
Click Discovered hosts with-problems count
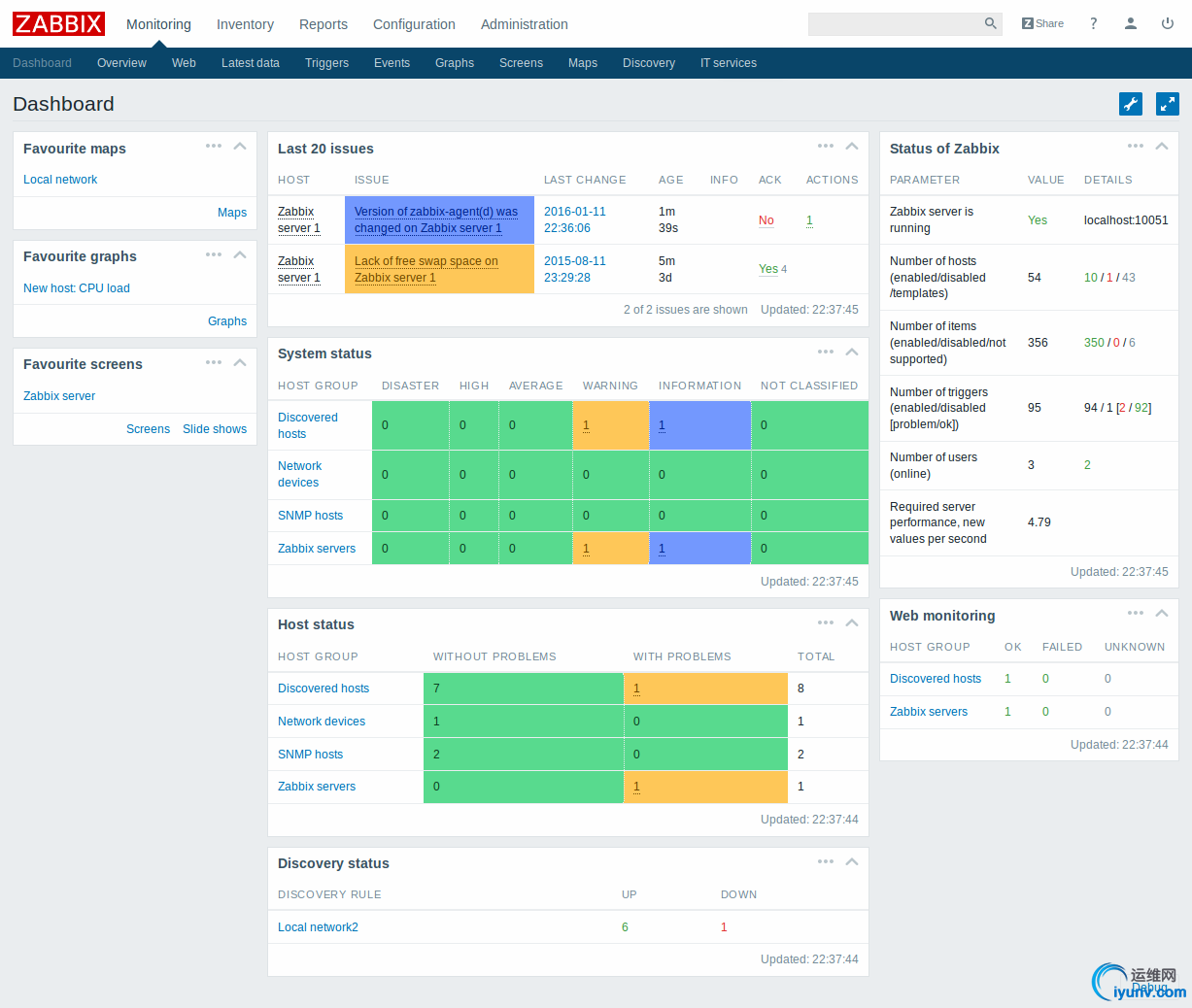tap(705, 689)
